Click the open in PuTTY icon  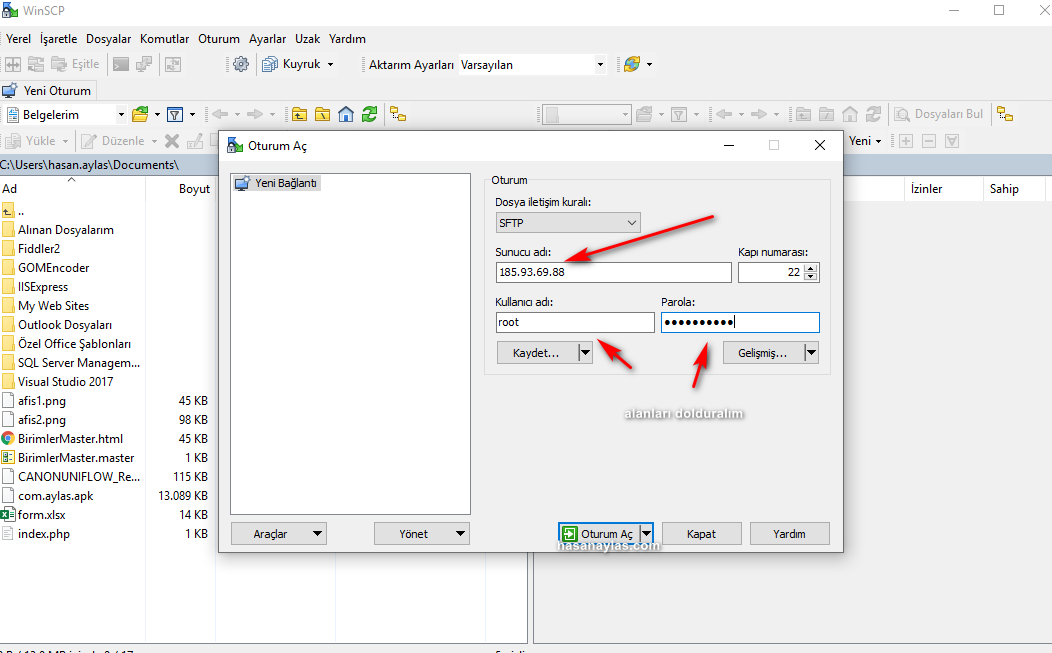point(144,64)
